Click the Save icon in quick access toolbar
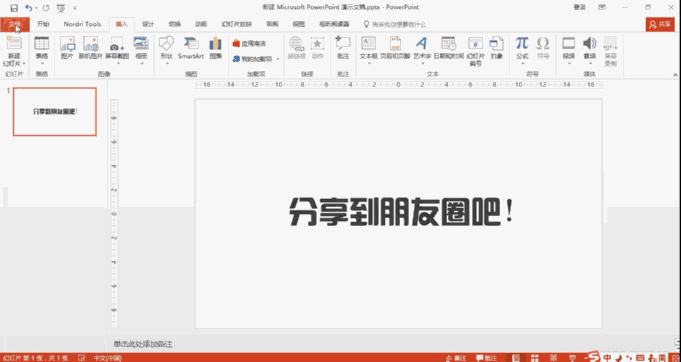Image resolution: width=681 pixels, height=362 pixels. (14, 8)
